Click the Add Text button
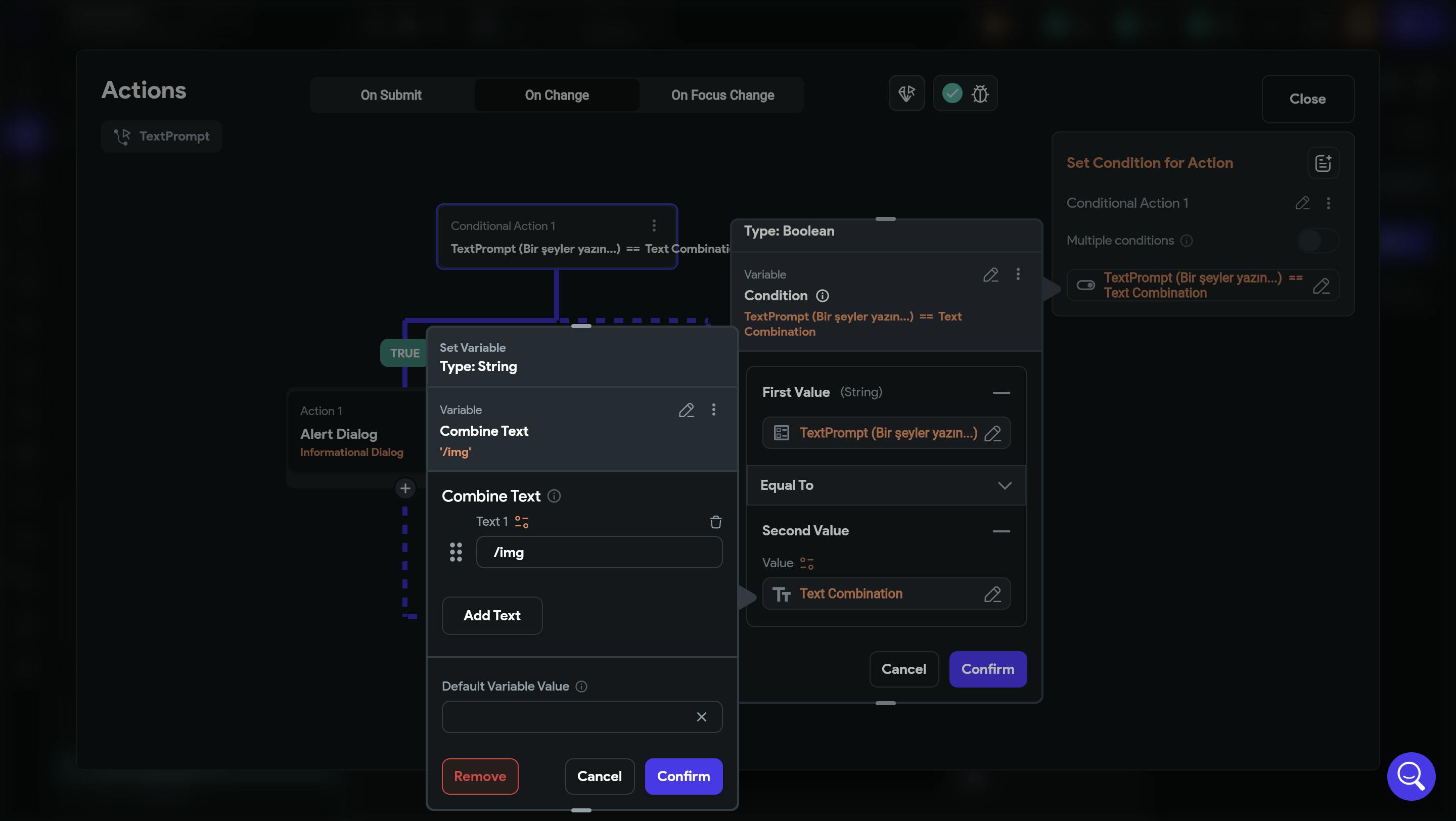 point(492,615)
